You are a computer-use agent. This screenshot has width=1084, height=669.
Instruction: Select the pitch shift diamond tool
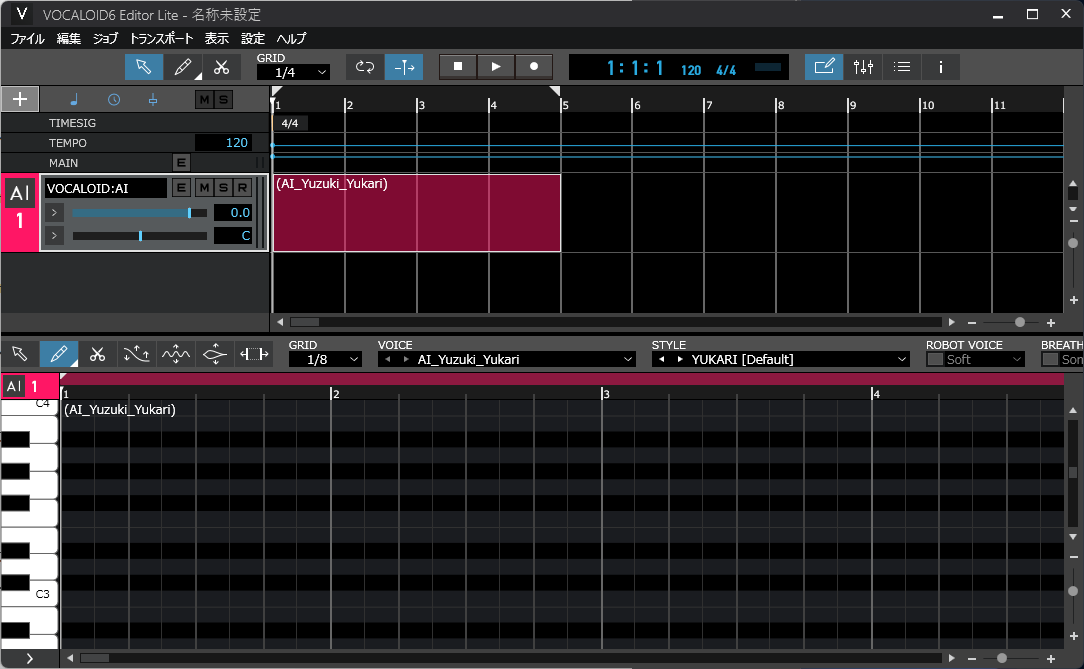click(x=214, y=354)
